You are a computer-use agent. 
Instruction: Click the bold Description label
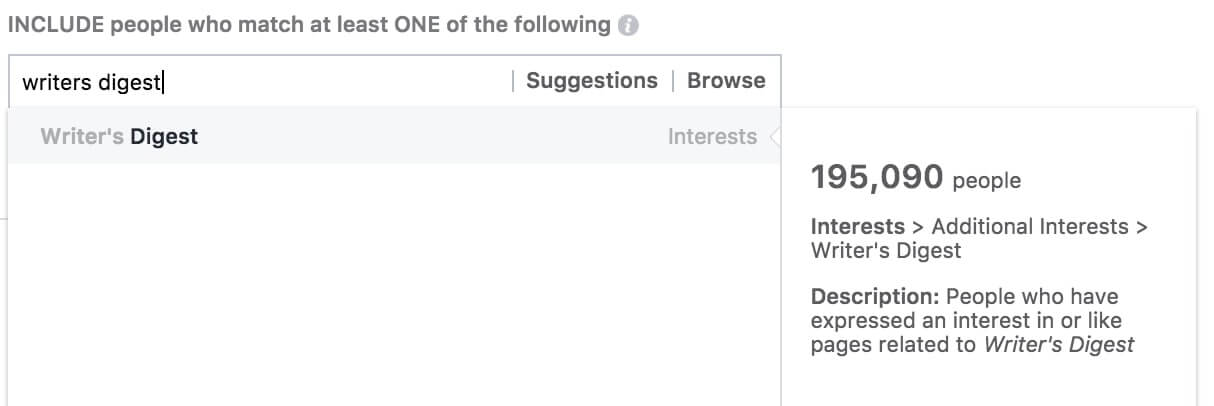[x=875, y=297]
